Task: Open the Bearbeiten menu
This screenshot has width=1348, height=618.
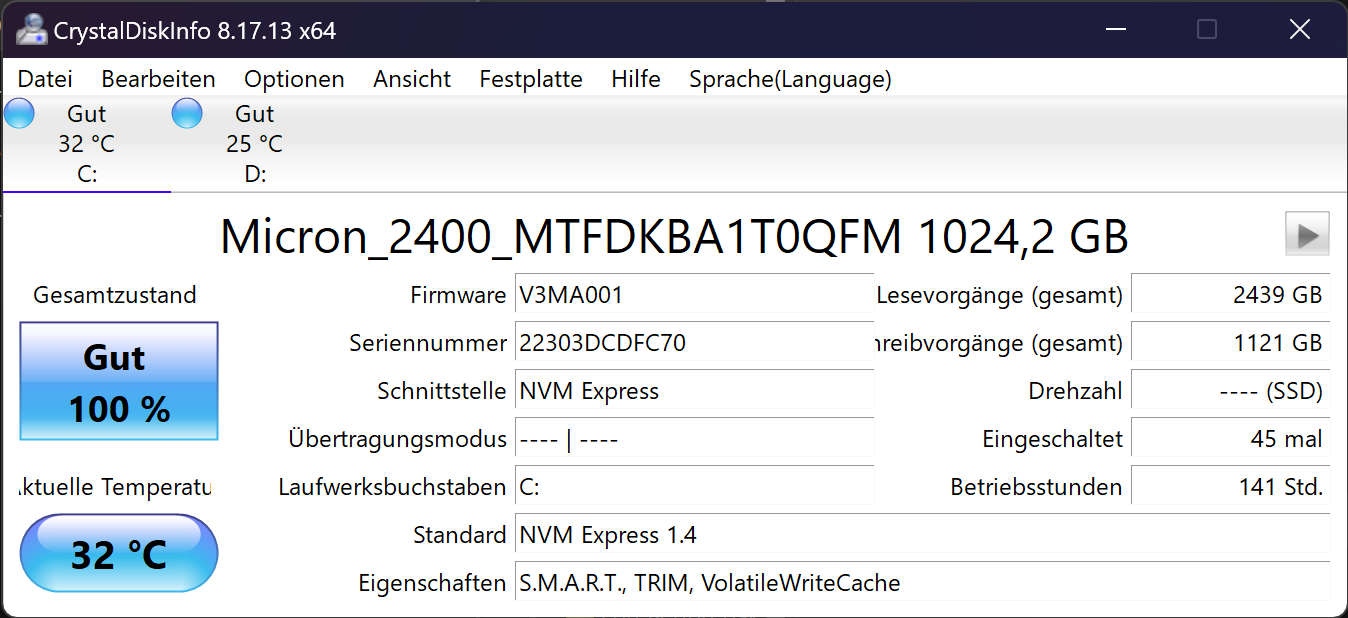Action: pyautogui.click(x=158, y=79)
